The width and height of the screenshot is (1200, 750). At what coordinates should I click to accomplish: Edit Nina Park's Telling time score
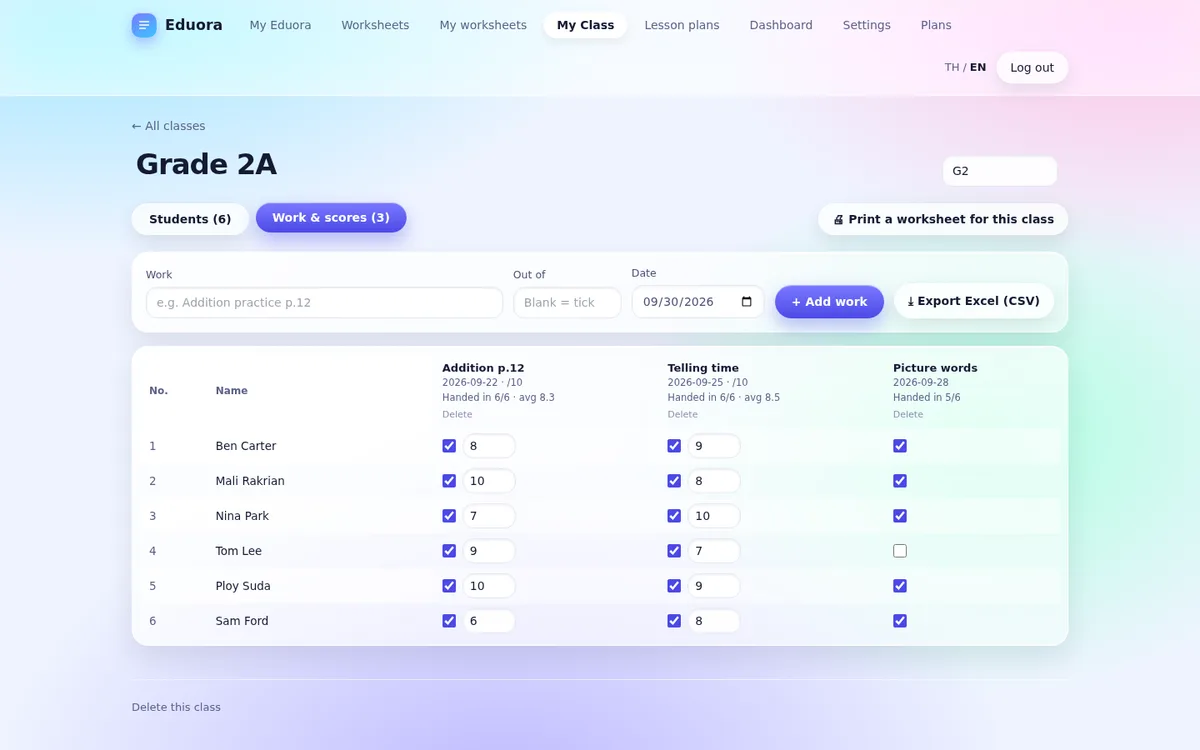(x=714, y=516)
